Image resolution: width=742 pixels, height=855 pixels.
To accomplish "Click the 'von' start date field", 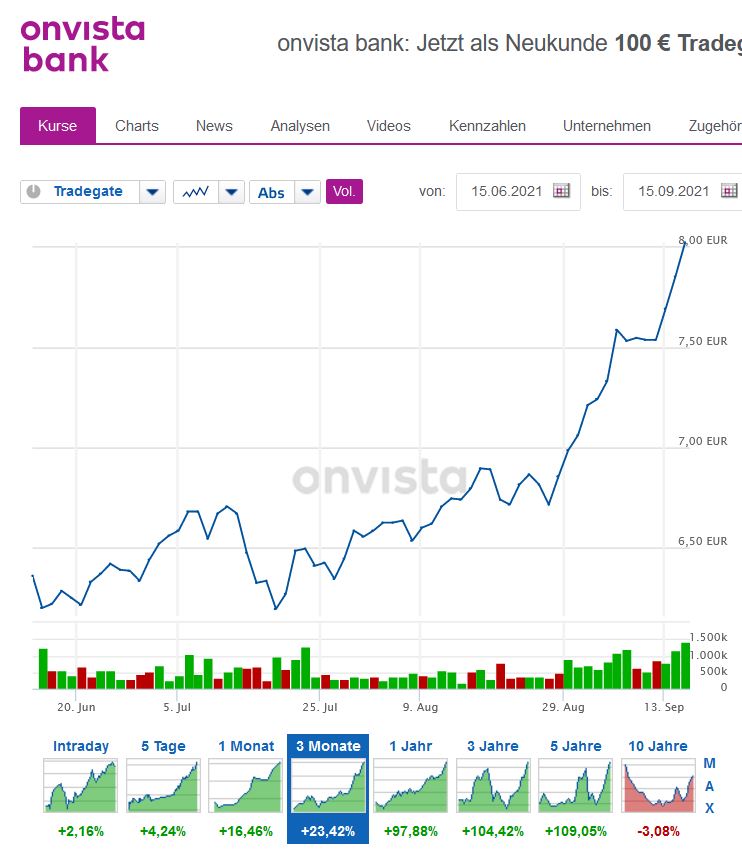I will (506, 192).
